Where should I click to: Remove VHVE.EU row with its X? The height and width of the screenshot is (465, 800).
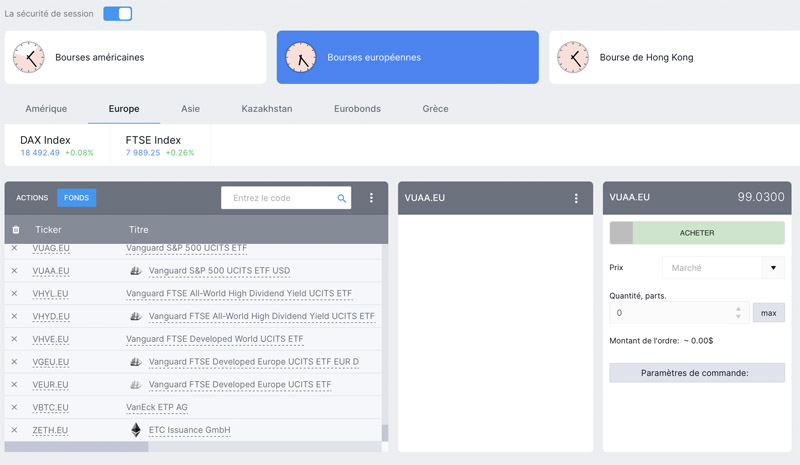(14, 339)
